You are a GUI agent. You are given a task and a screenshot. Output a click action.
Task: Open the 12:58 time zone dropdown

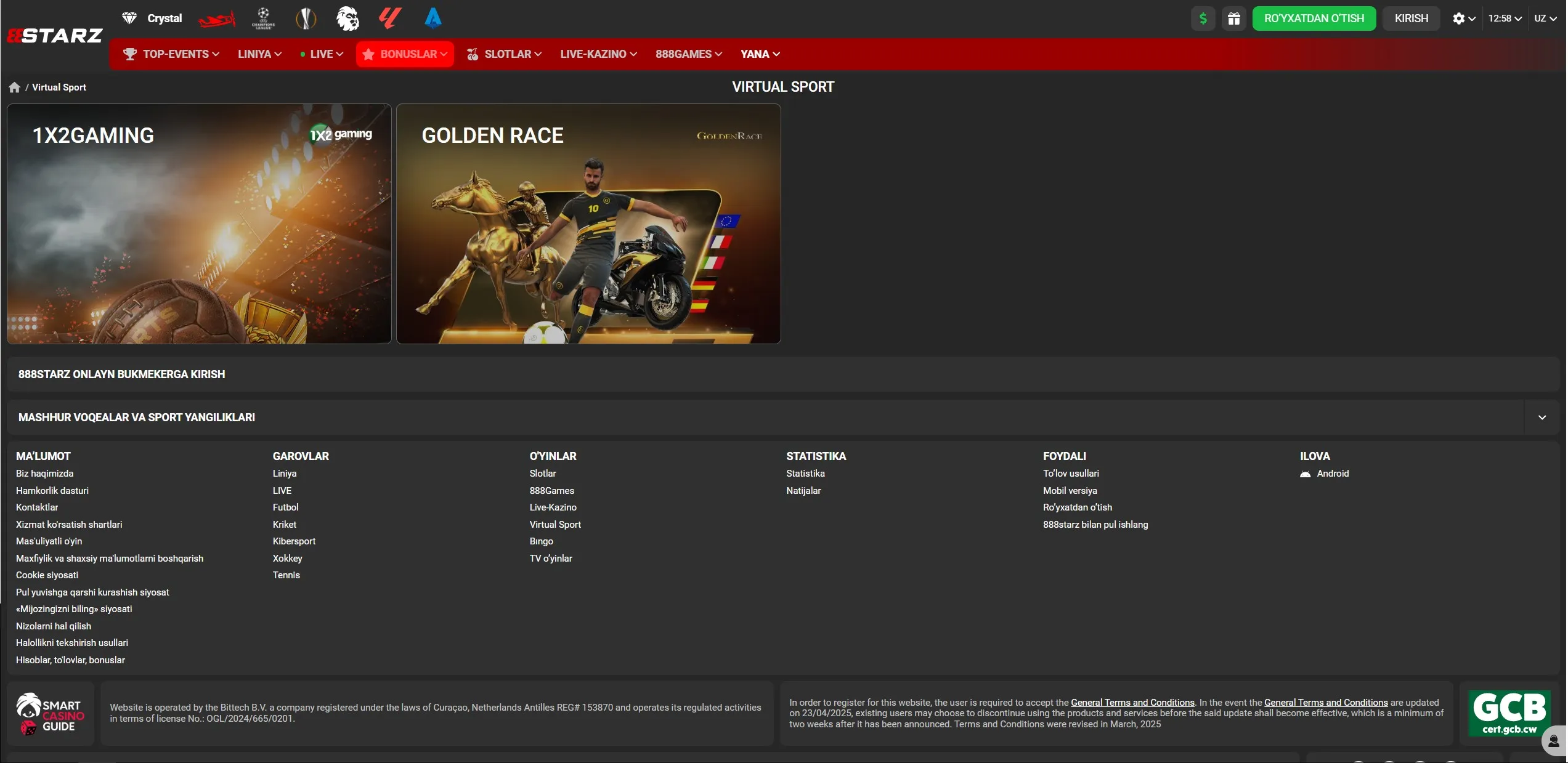coord(1505,18)
